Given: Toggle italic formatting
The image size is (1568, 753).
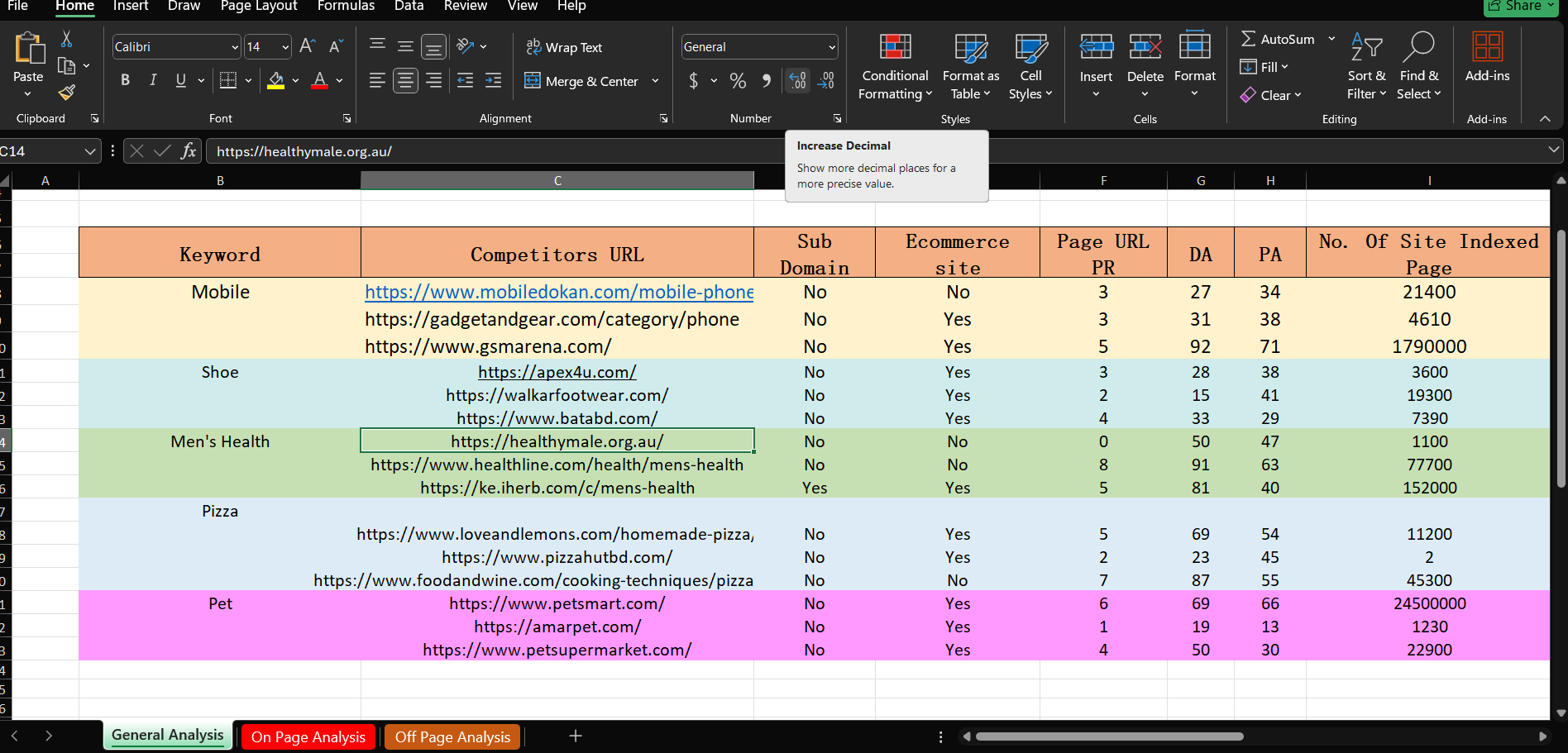Looking at the screenshot, I should pos(152,80).
